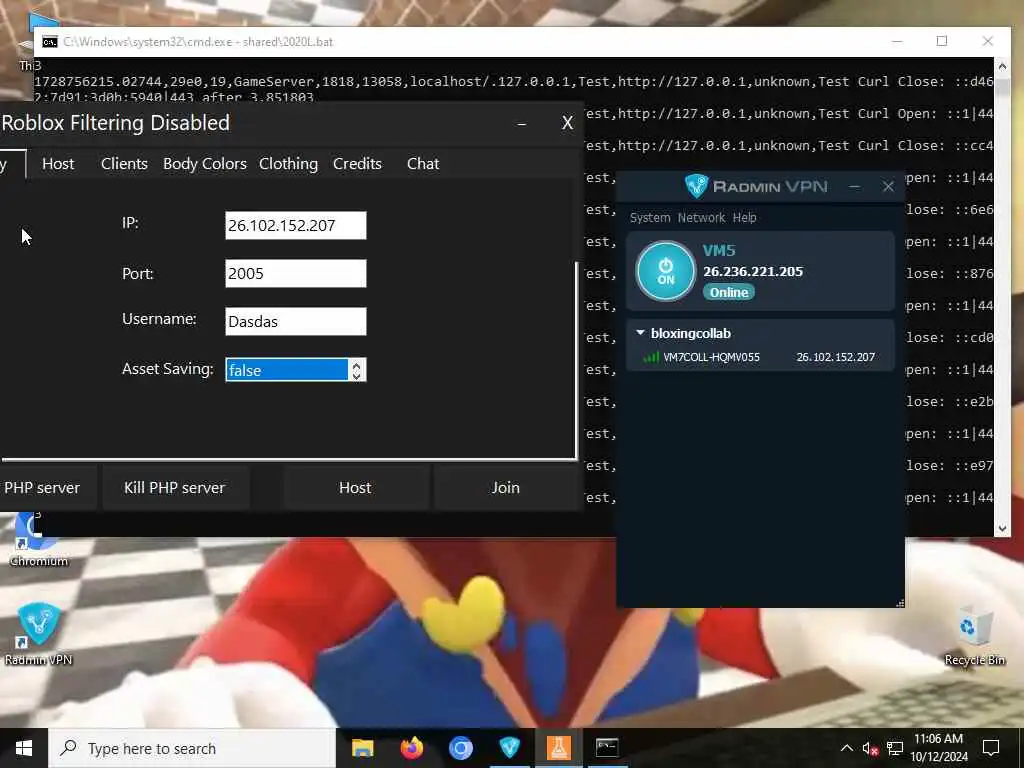Viewport: 1024px width, 768px height.
Task: Click the Command Prompt taskbar icon
Action: pyautogui.click(x=607, y=748)
